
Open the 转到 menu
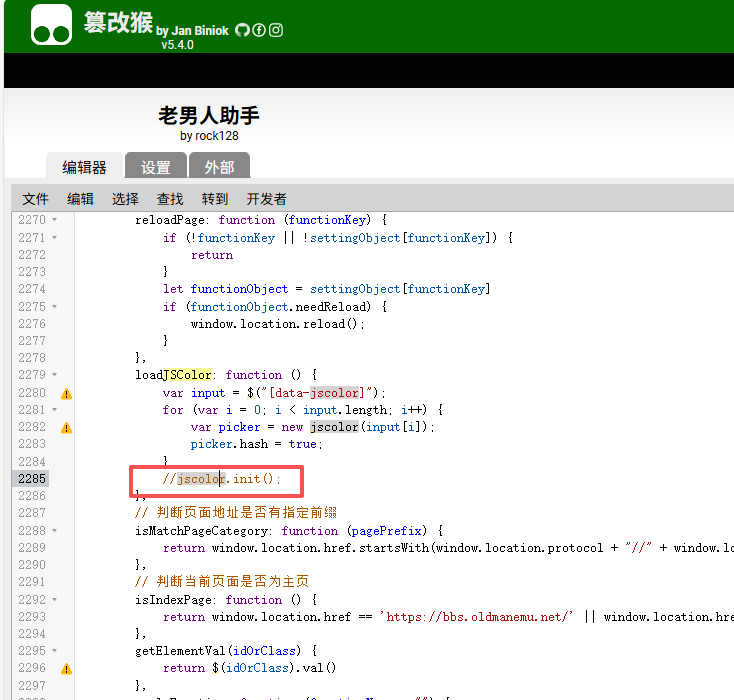(x=215, y=199)
